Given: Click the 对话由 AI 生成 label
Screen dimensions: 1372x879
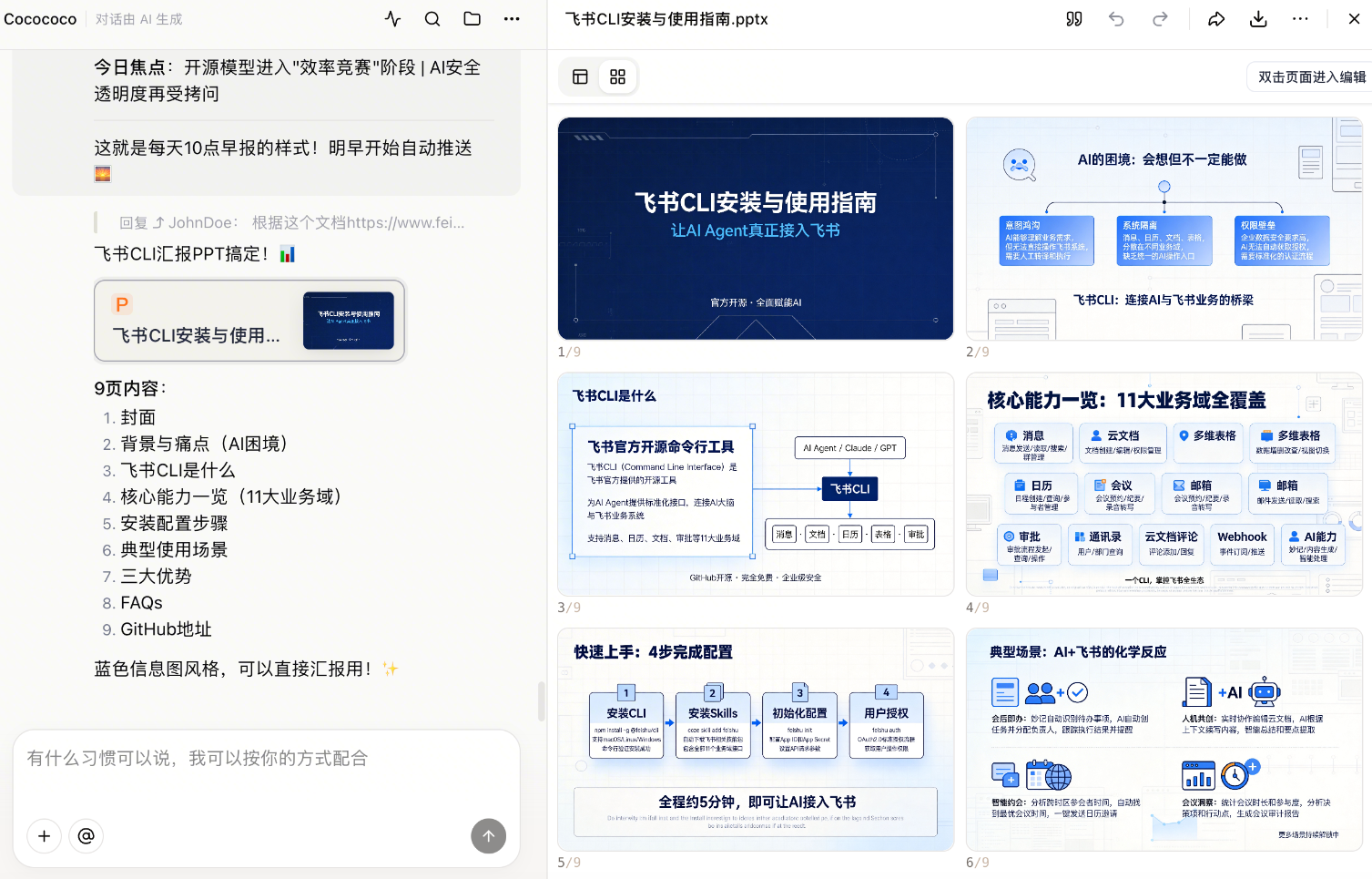Looking at the screenshot, I should click(x=138, y=19).
